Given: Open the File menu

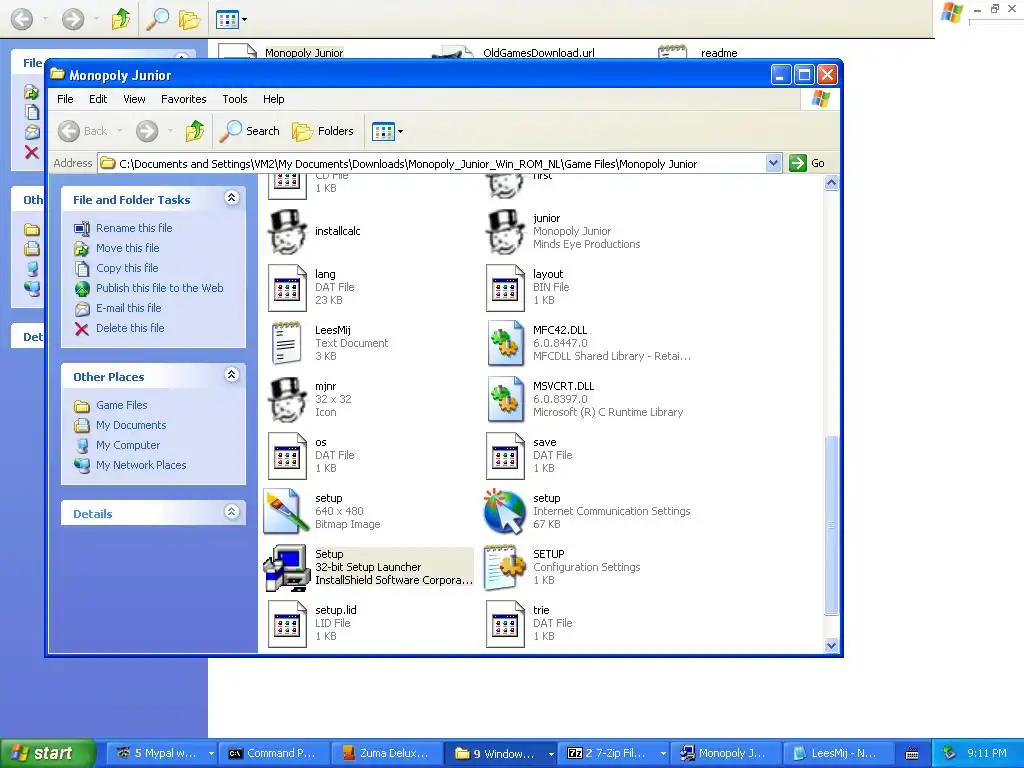Looking at the screenshot, I should pos(65,99).
